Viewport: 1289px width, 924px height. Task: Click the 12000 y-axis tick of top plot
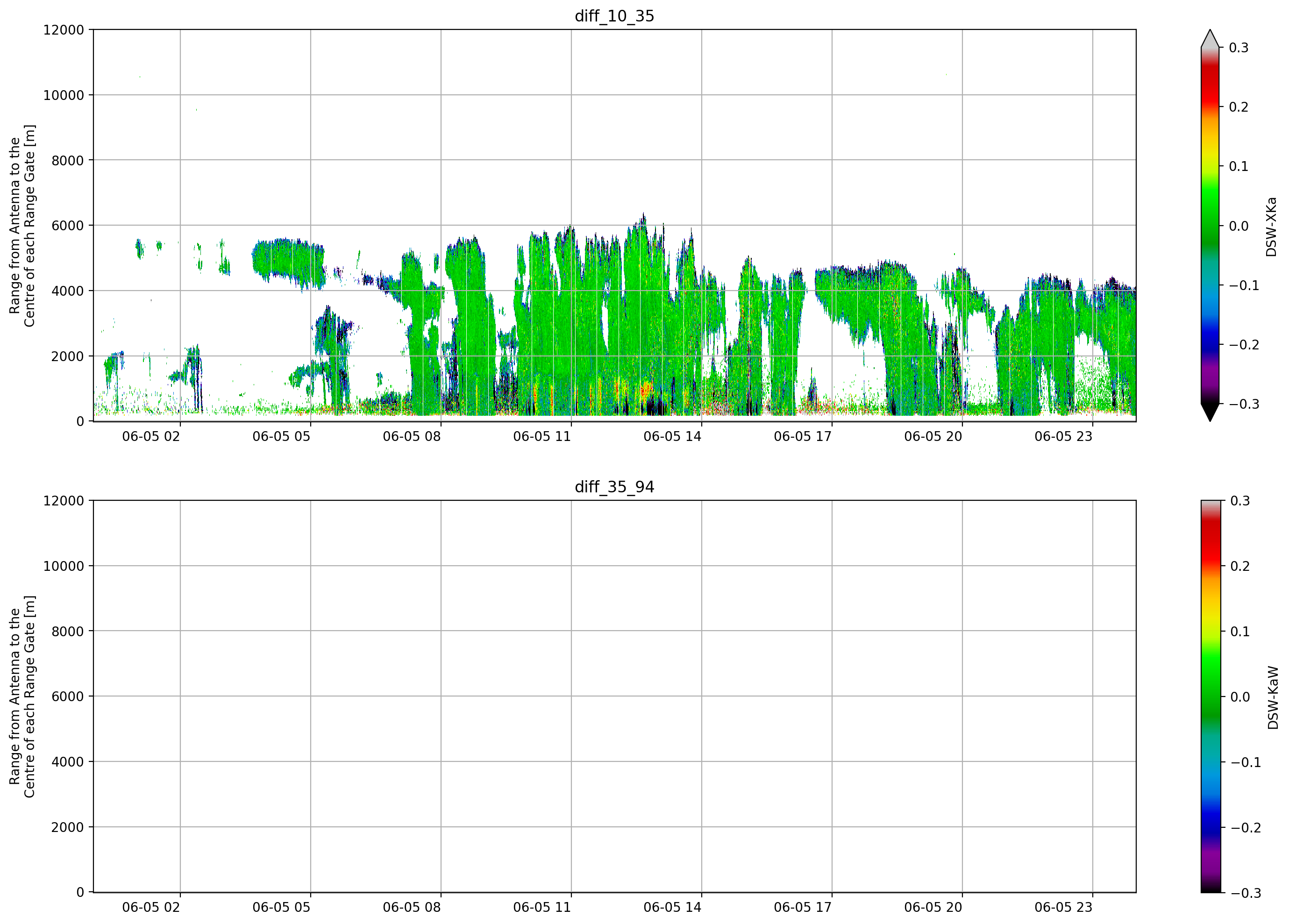click(64, 29)
